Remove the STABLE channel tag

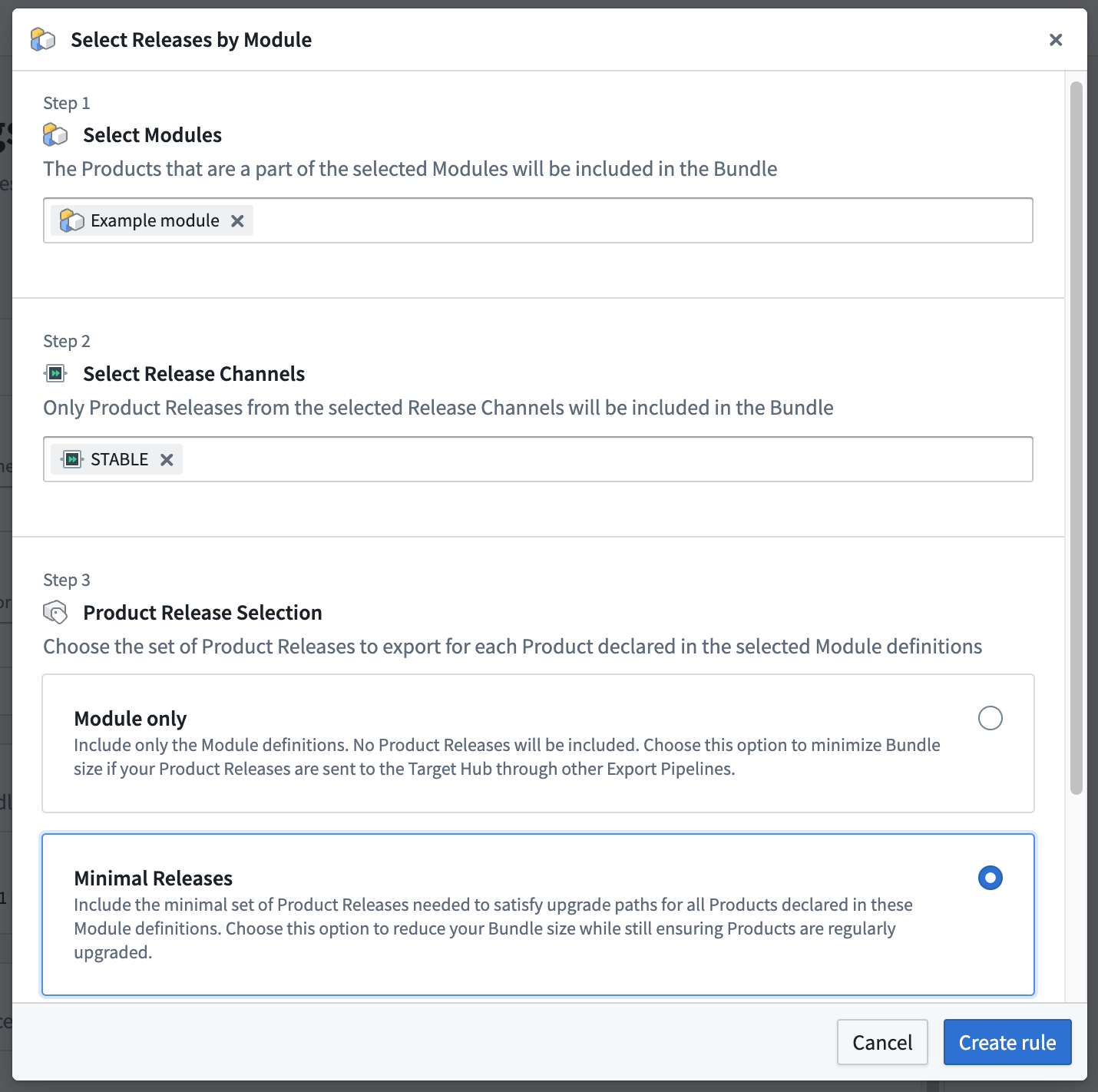point(167,460)
